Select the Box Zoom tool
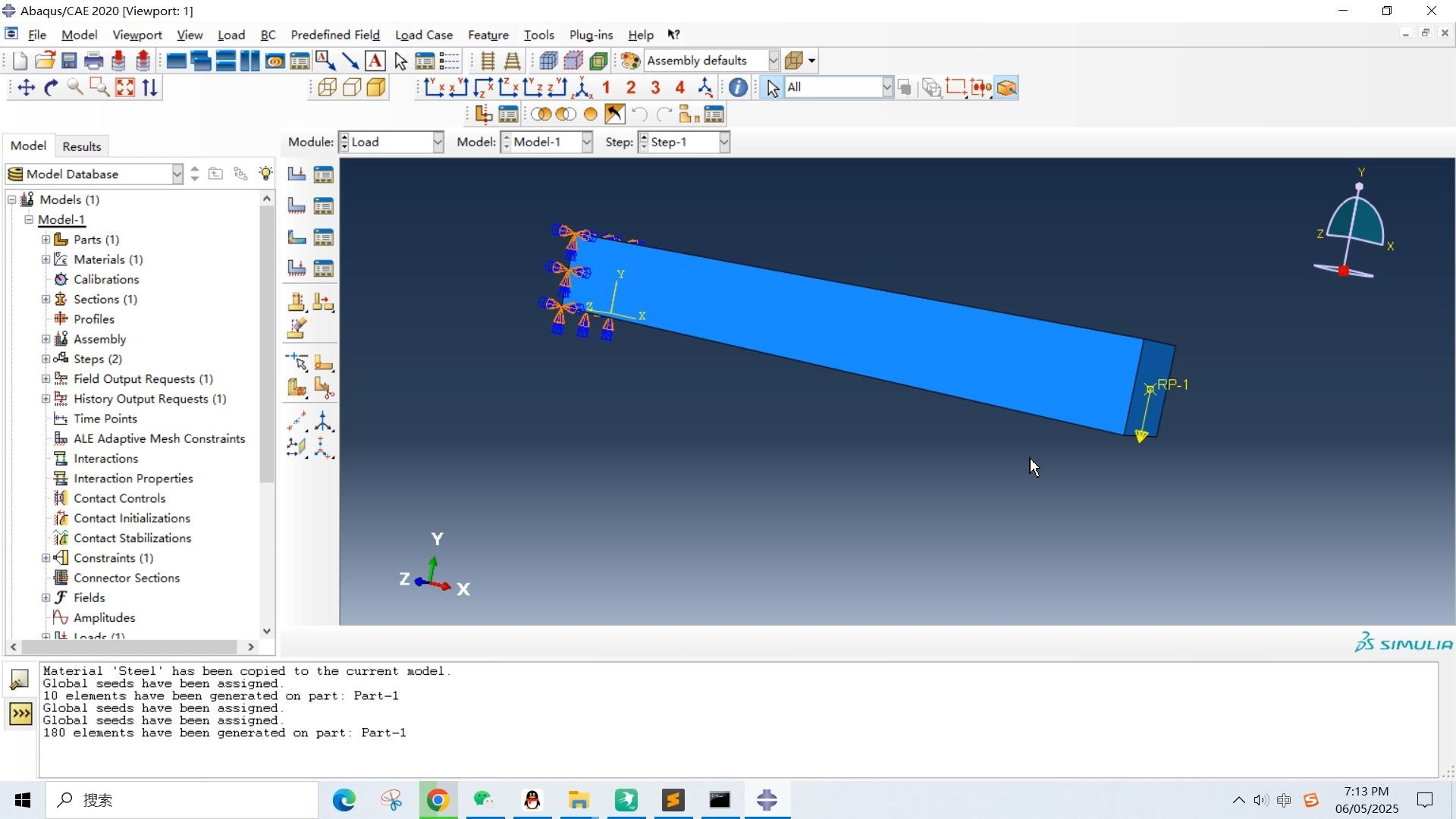 [x=99, y=88]
